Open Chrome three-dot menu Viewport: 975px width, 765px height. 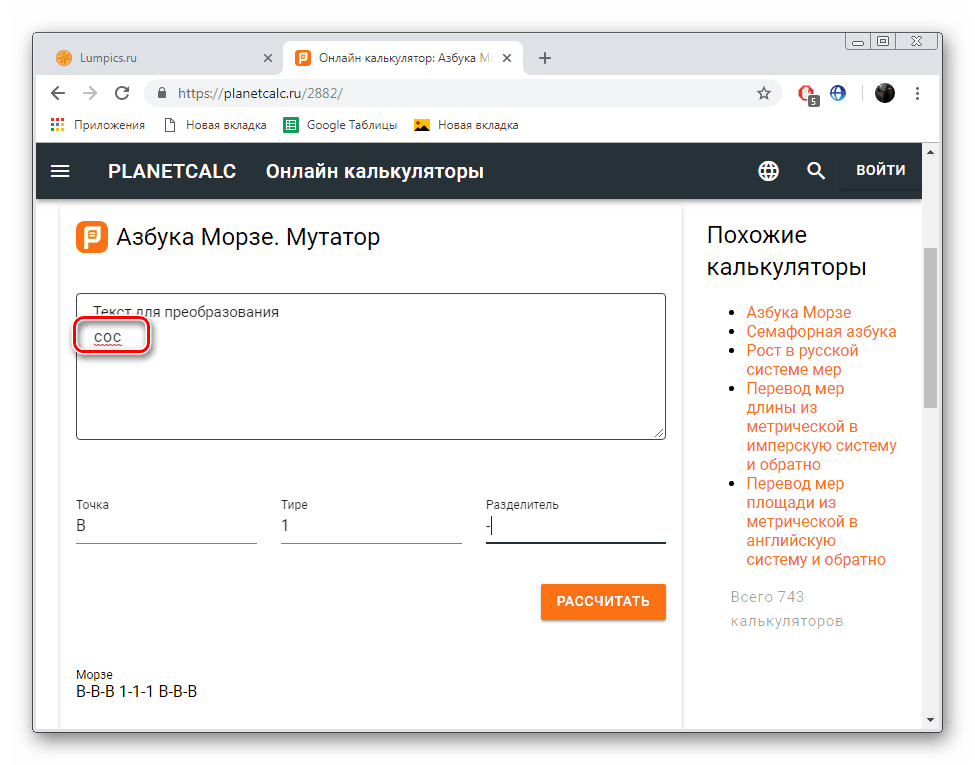click(918, 93)
